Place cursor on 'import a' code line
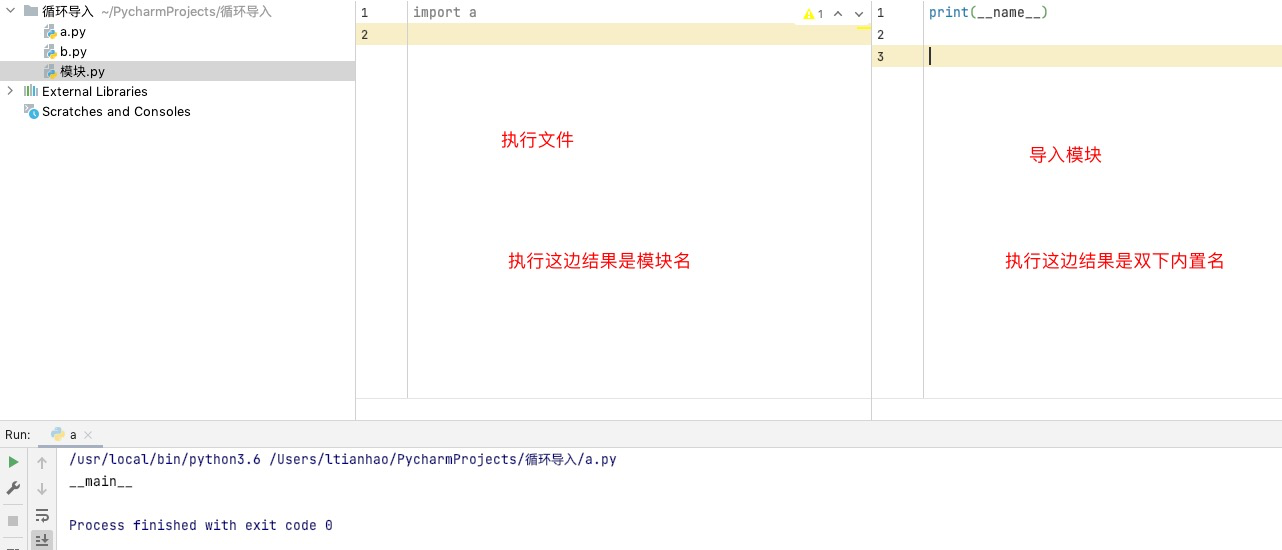The image size is (1282, 550). tap(445, 13)
